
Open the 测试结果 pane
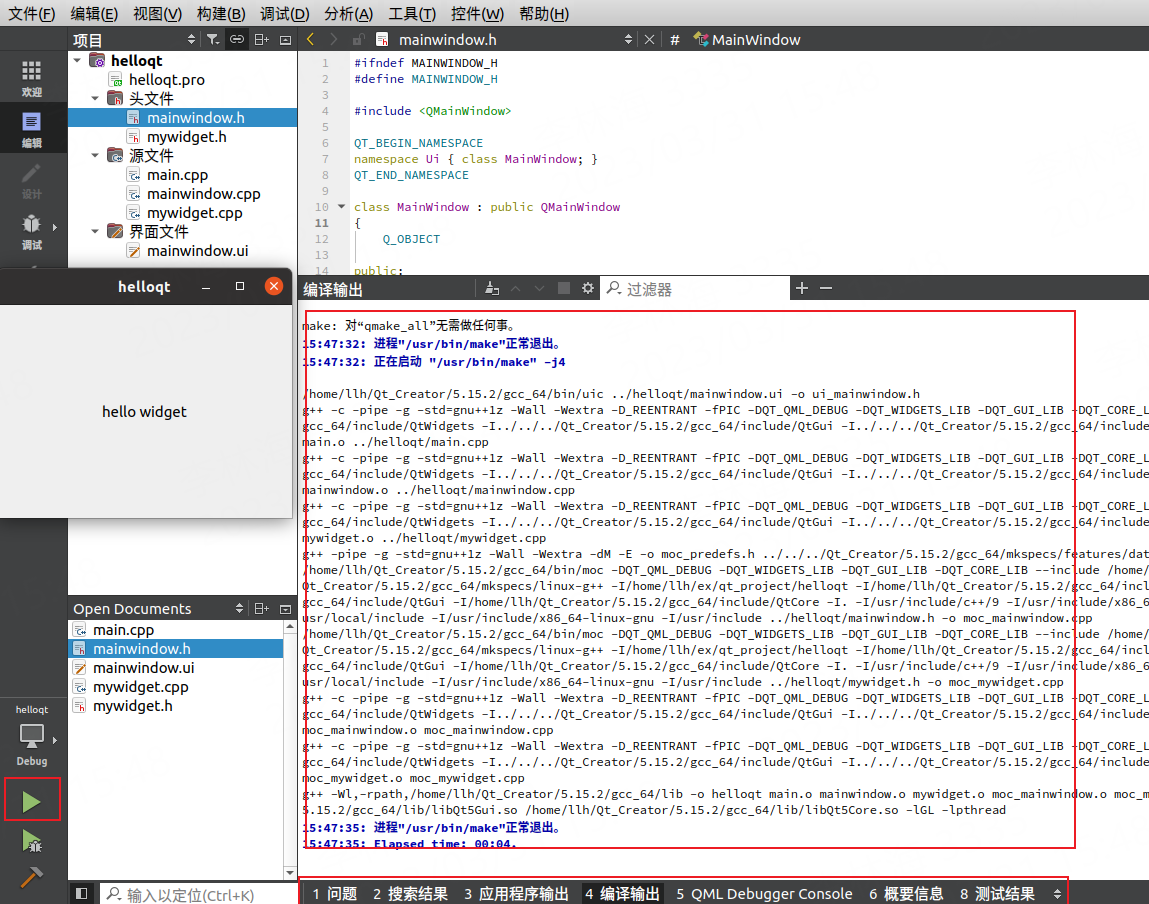pyautogui.click(x=997, y=894)
